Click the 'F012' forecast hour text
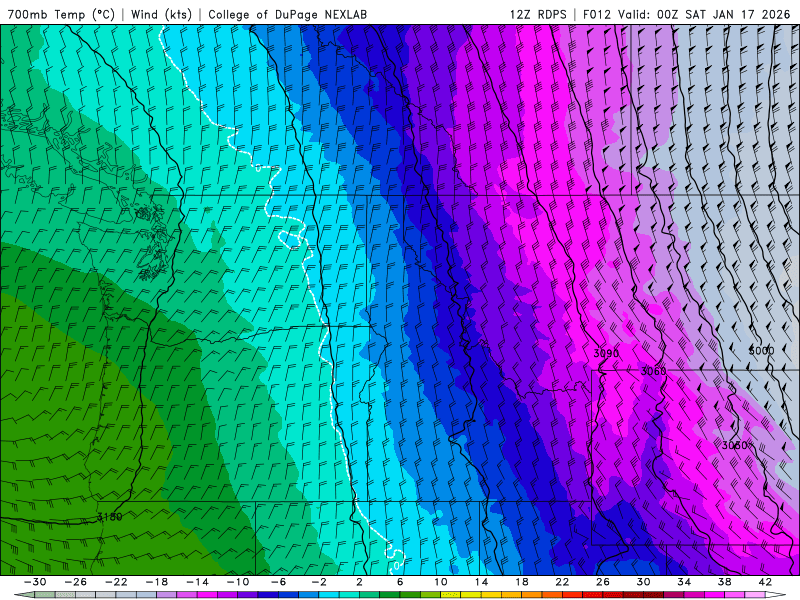 pyautogui.click(x=596, y=14)
